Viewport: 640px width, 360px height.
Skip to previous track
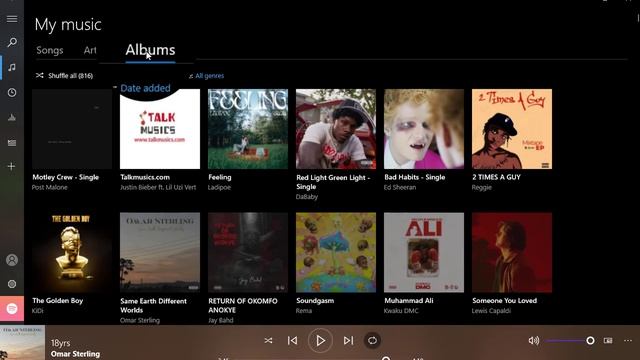[x=292, y=340]
